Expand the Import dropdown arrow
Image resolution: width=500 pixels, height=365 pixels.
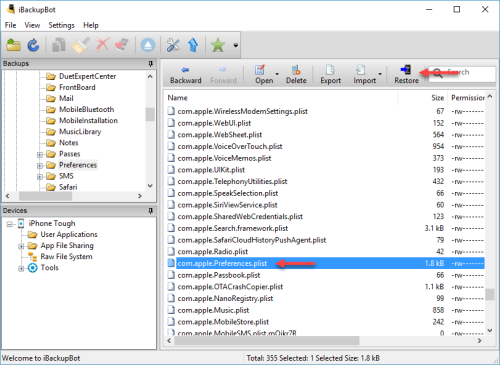[x=380, y=74]
